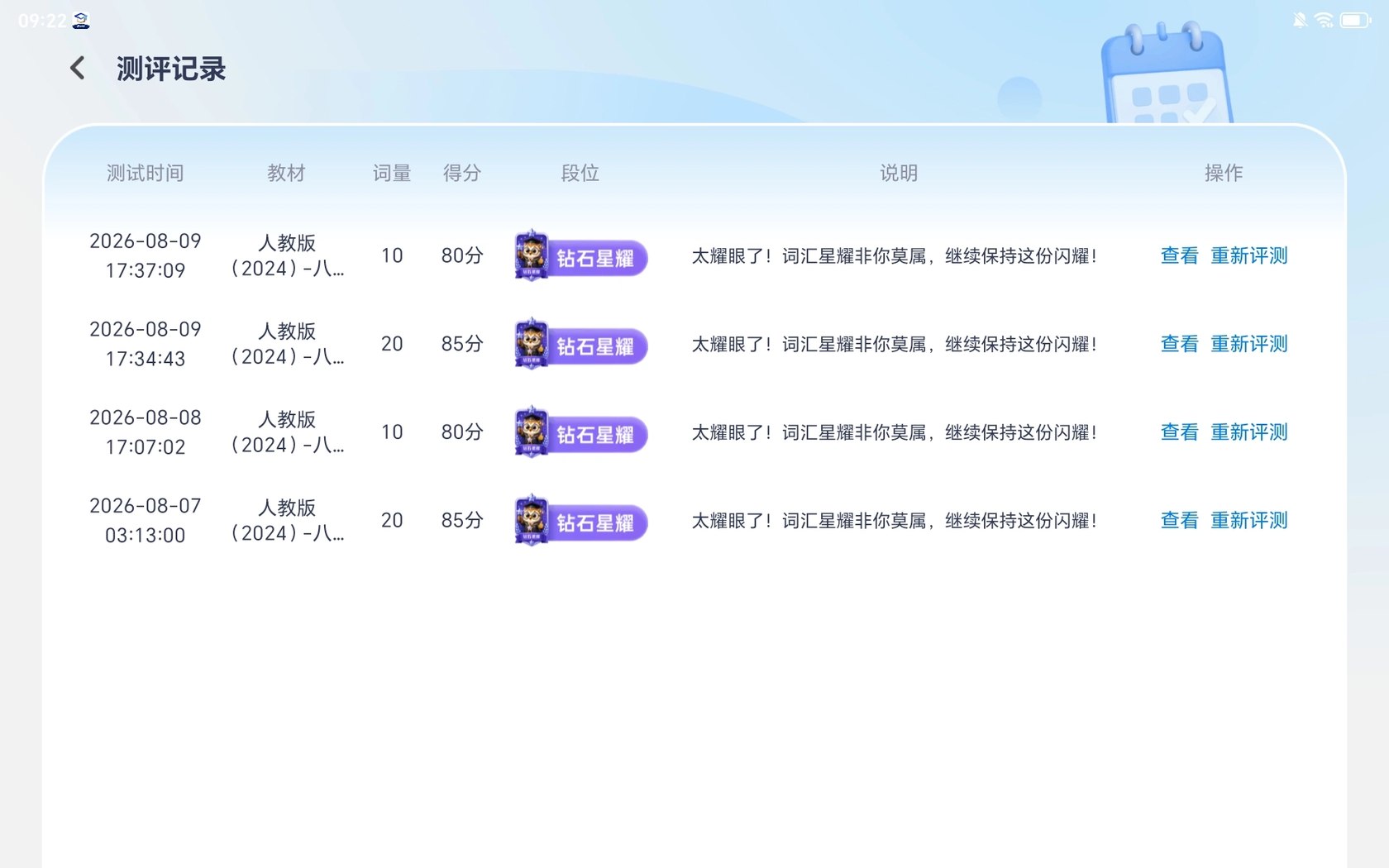Retake the 2026-08-08 17:07:02 assessment via 重新评测
Image resolution: width=1389 pixels, height=868 pixels.
(1249, 432)
